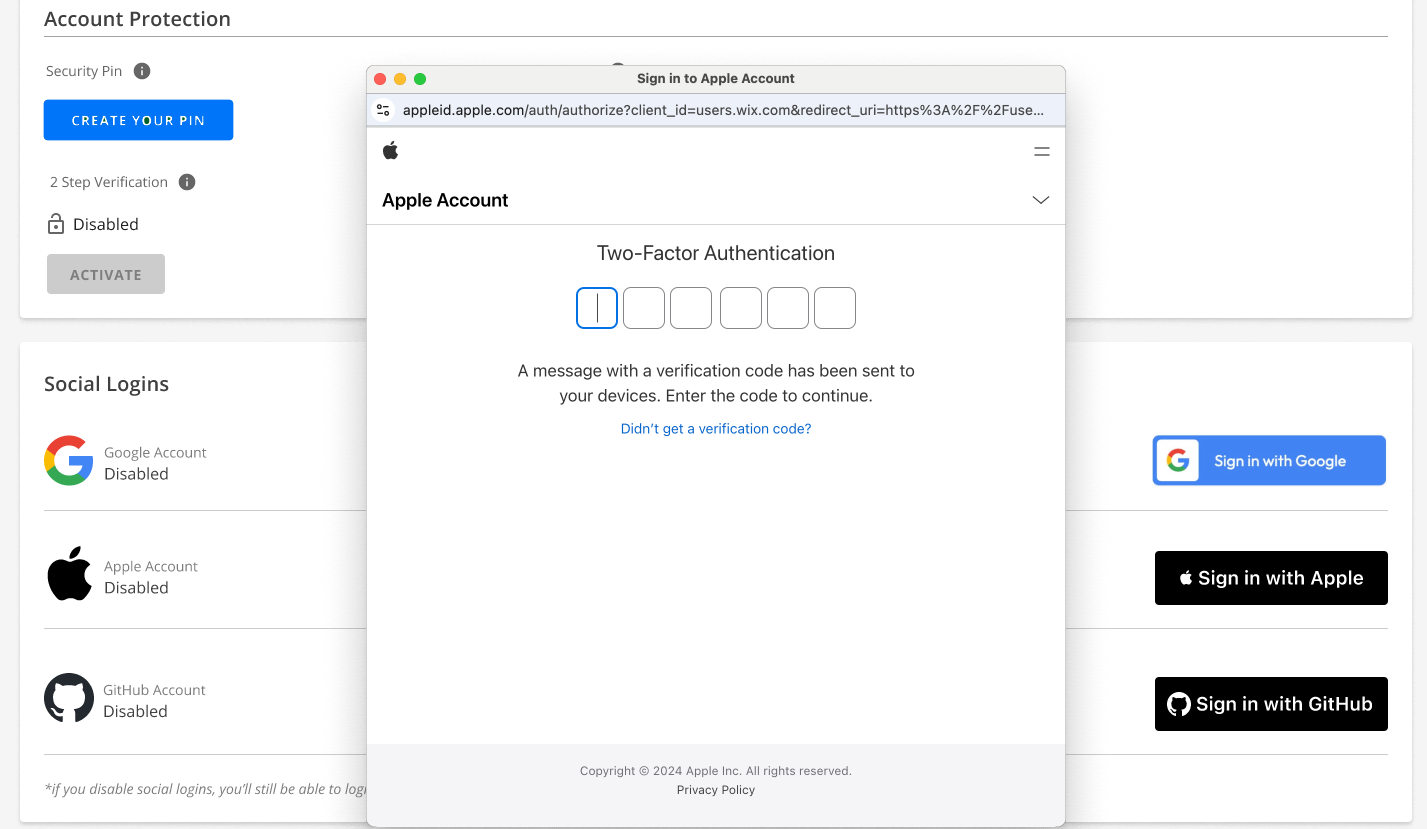Click the G icon inside Sign in with Google

click(1178, 460)
